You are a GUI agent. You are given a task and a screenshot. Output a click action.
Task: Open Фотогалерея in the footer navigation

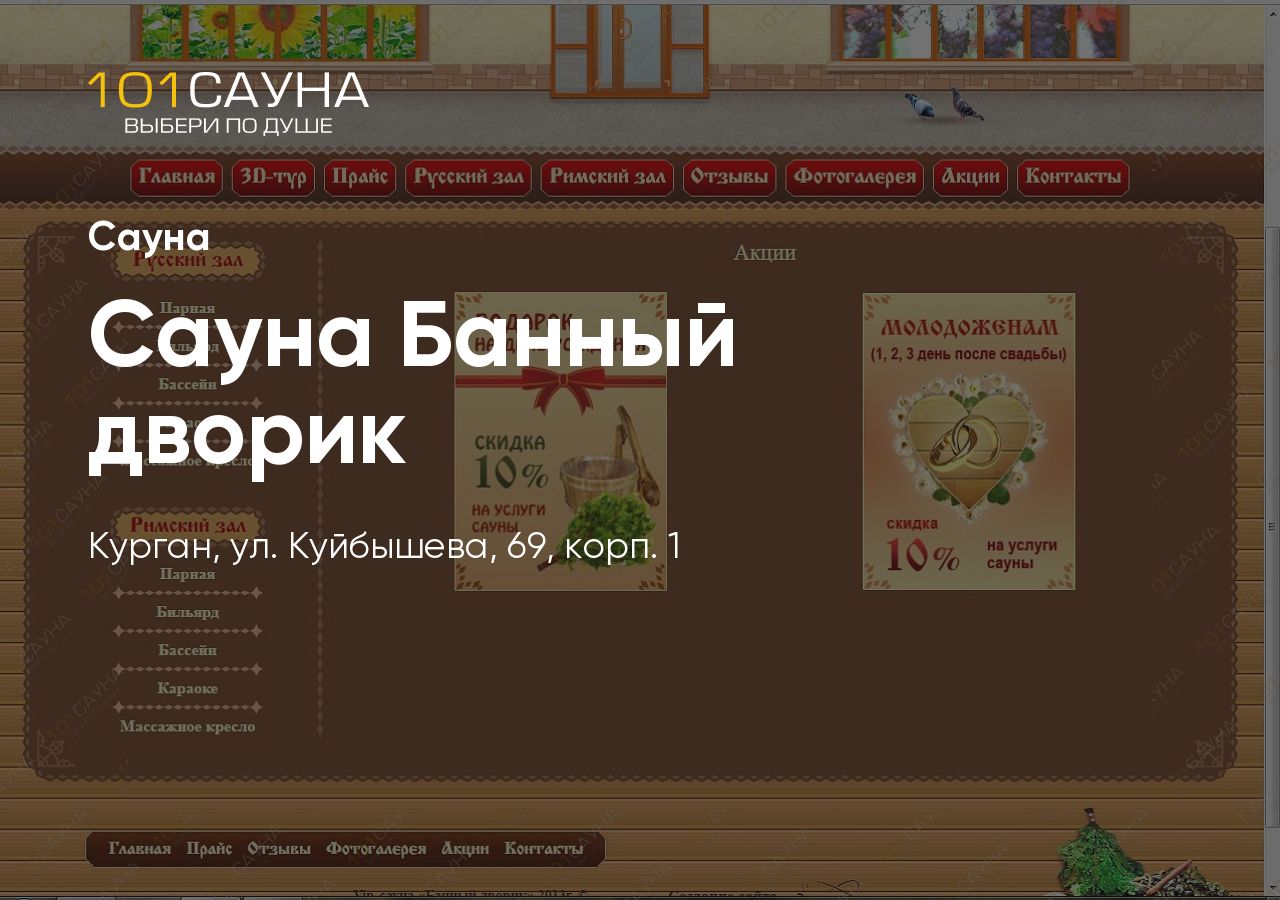[x=376, y=849]
